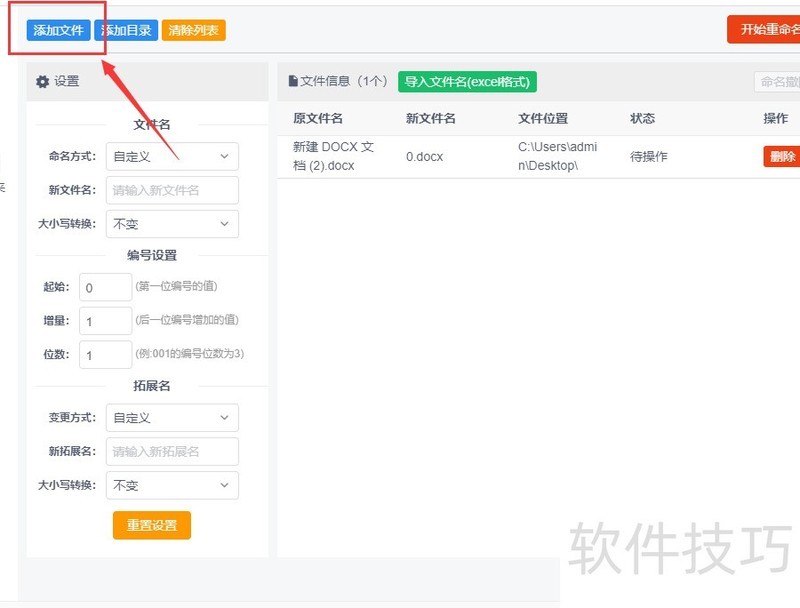Click the file icon beside 文件信息
Image resolution: width=800 pixels, height=608 pixels.
293,82
